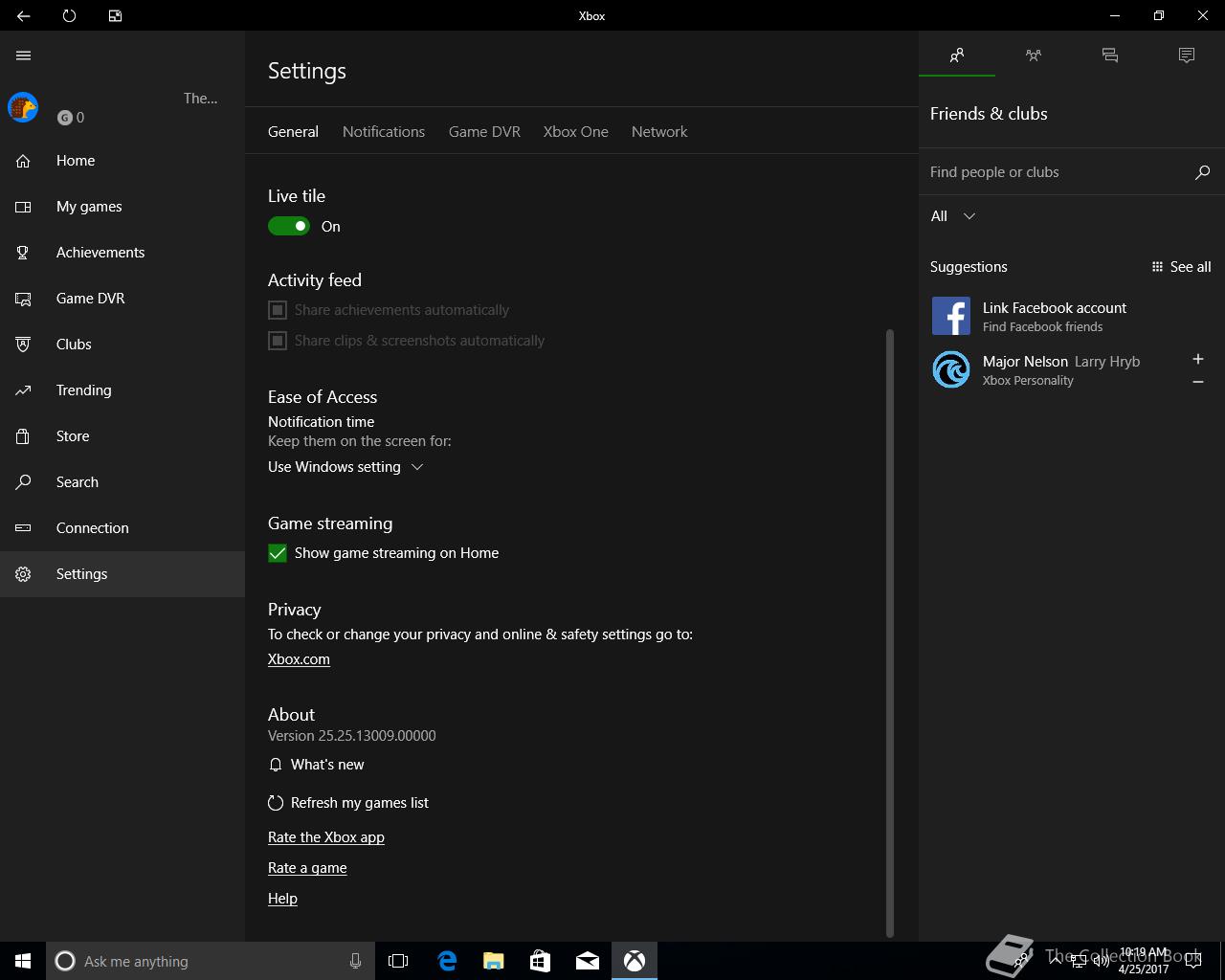Switch to the Game DVR settings tab
This screenshot has height=980, width=1225.
pyautogui.click(x=484, y=132)
